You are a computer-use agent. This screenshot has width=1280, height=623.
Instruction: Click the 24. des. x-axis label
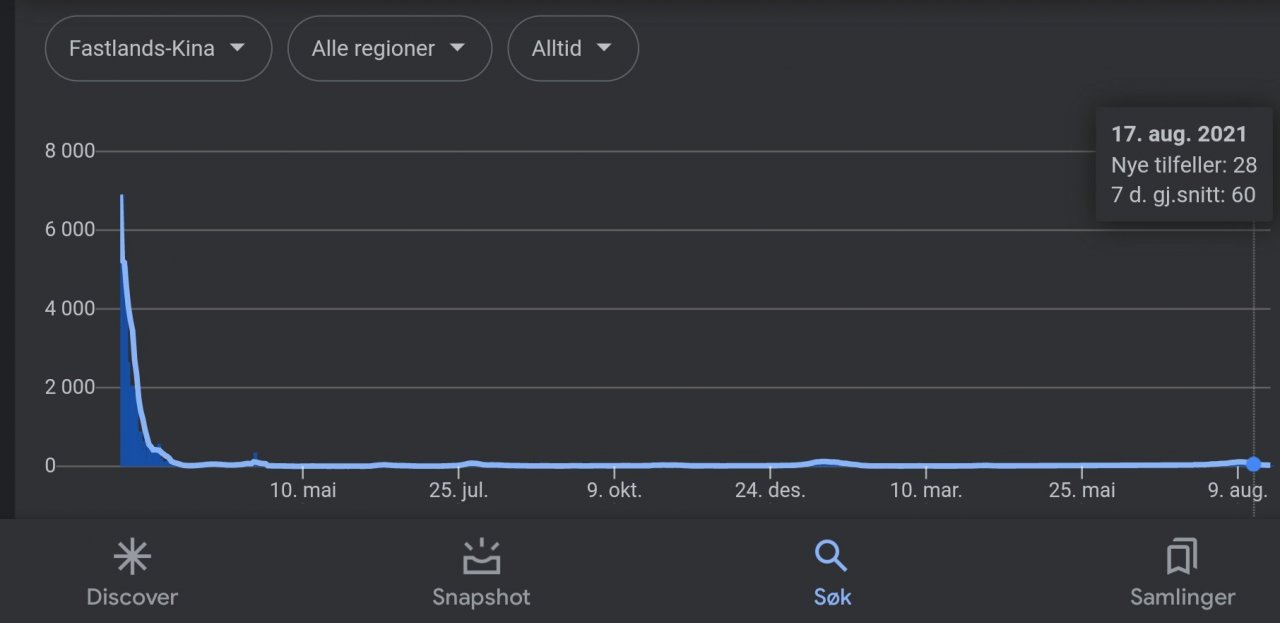pos(771,491)
